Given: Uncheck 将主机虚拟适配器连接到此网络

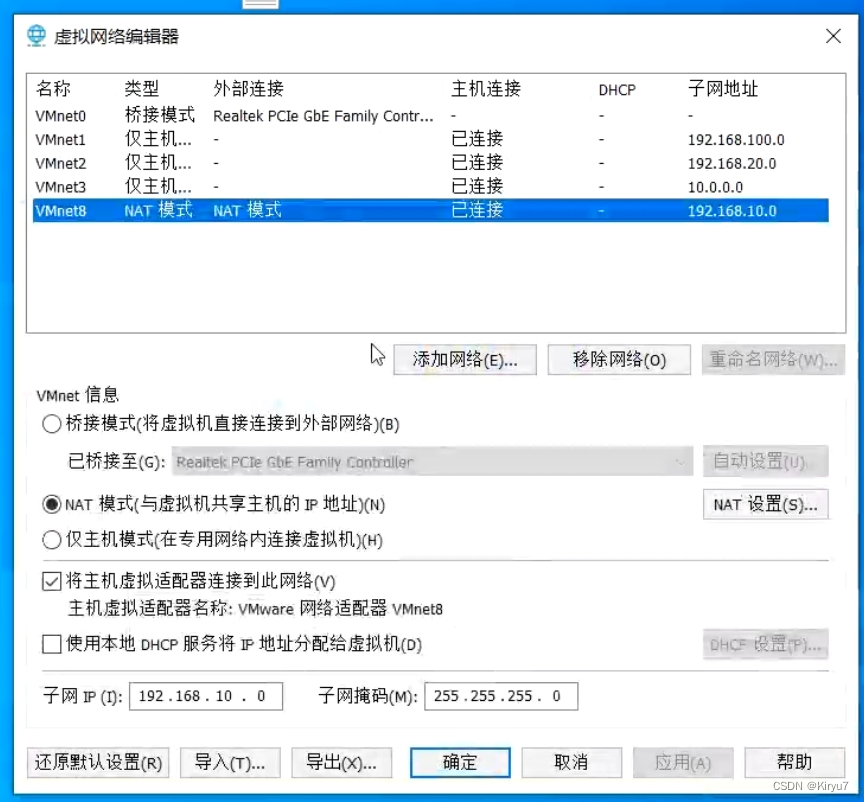Looking at the screenshot, I should 51,581.
